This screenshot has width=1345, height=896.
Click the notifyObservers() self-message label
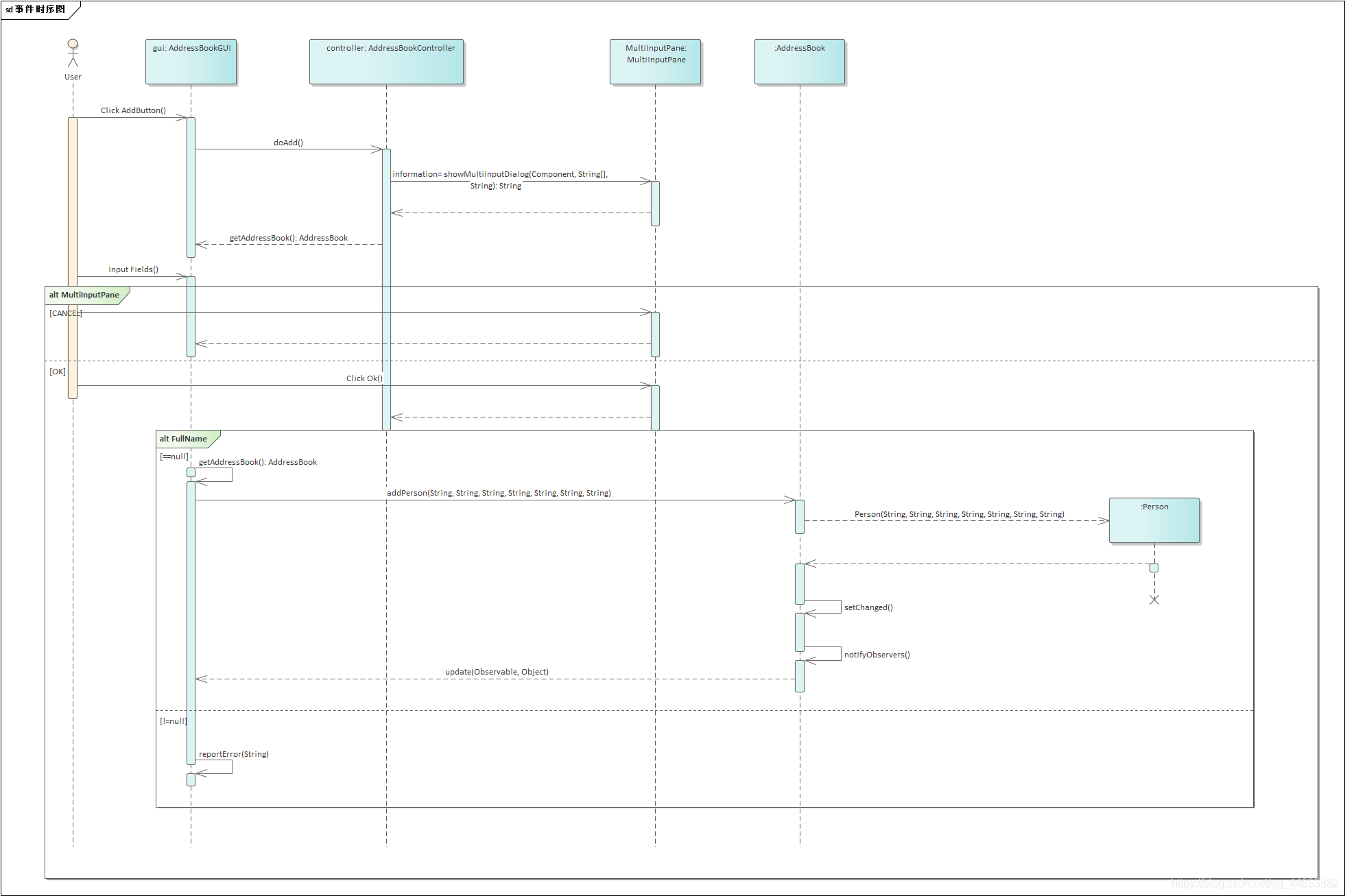(877, 655)
